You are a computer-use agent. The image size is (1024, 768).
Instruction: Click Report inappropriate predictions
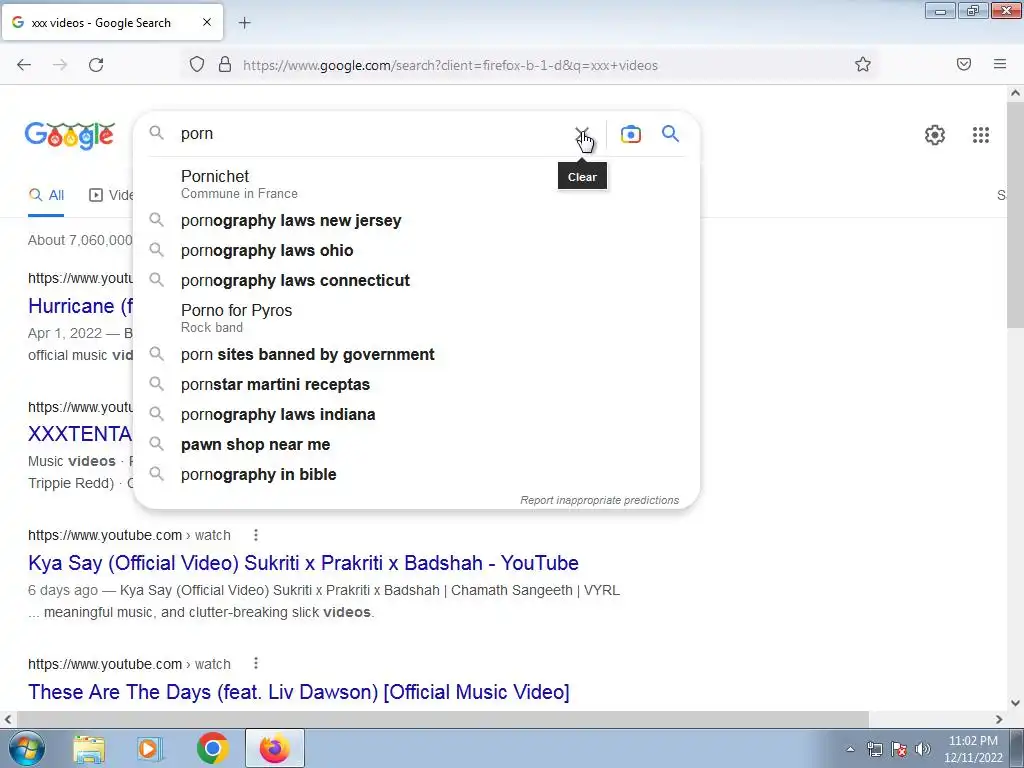600,500
